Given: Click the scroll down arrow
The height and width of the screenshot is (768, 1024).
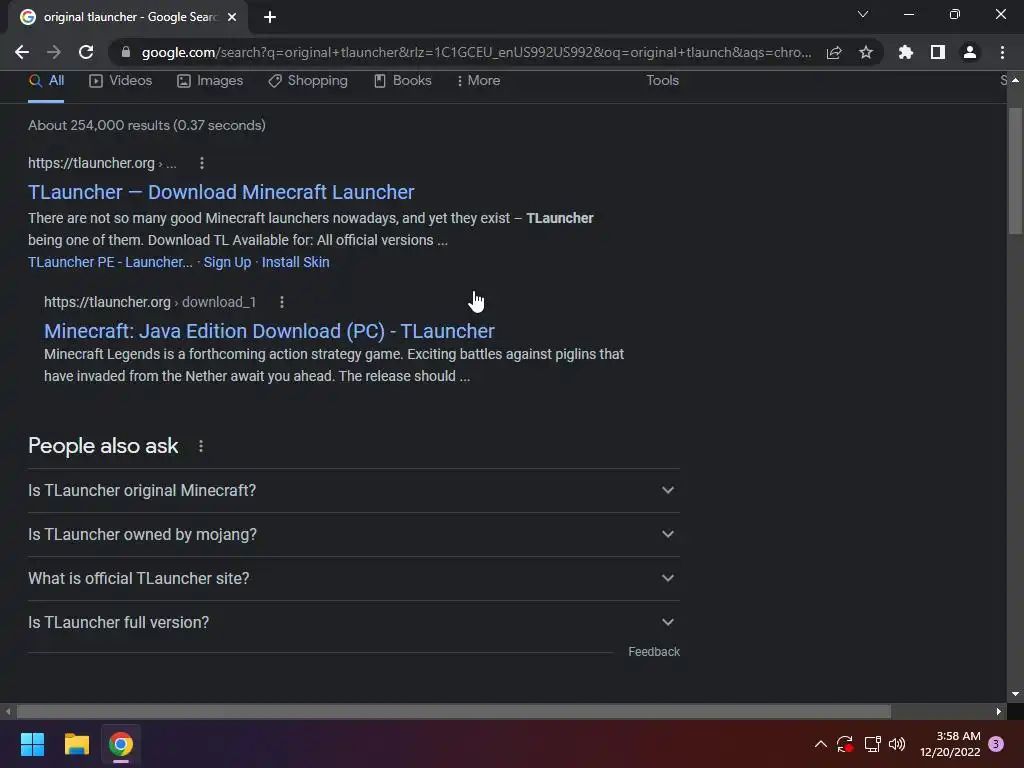Looking at the screenshot, I should point(1015,694).
